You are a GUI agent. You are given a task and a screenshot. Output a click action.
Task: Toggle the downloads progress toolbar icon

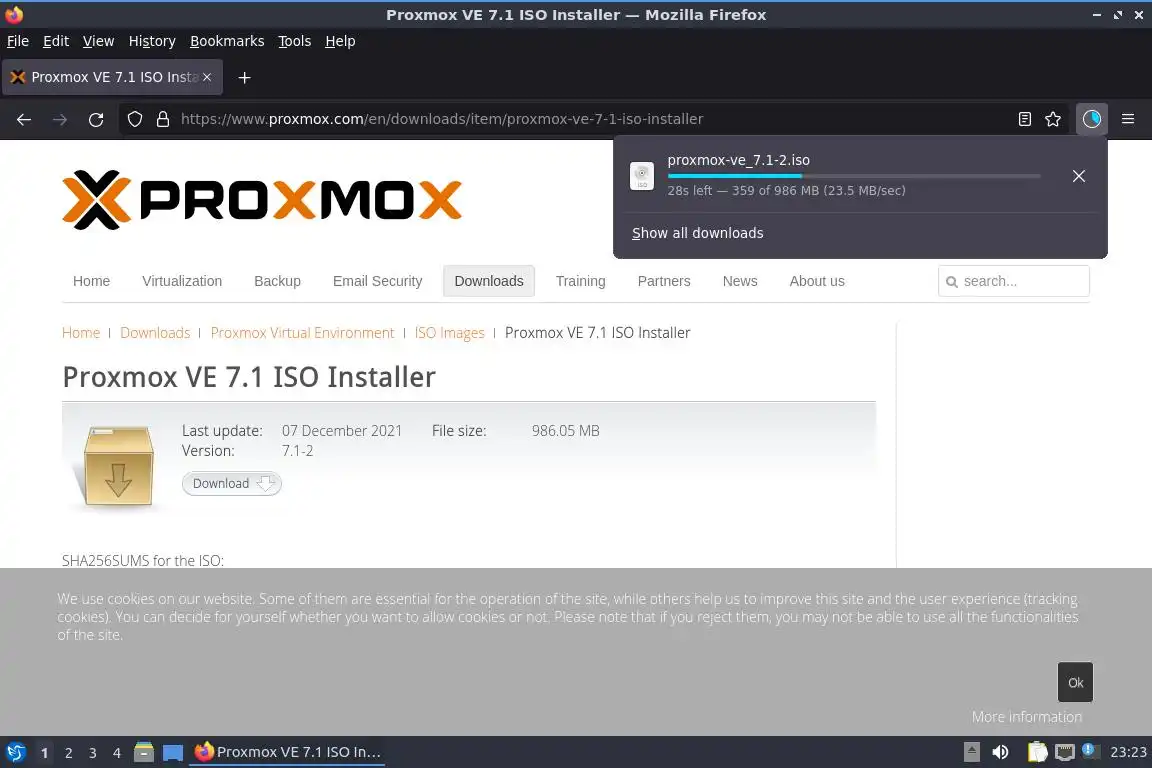1092,119
